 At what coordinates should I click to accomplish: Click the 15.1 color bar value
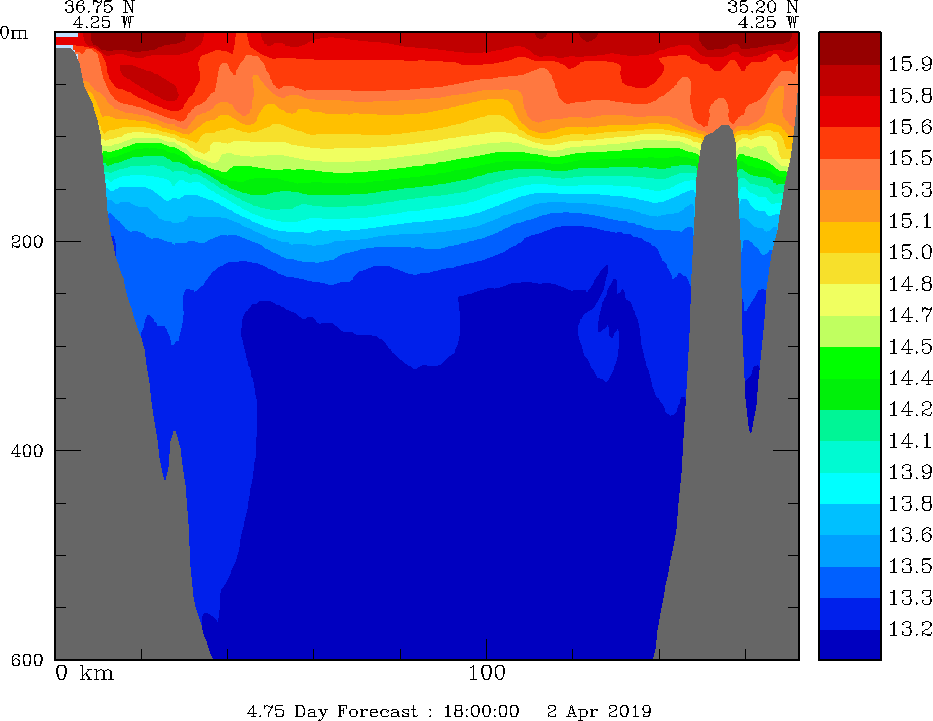(x=910, y=221)
